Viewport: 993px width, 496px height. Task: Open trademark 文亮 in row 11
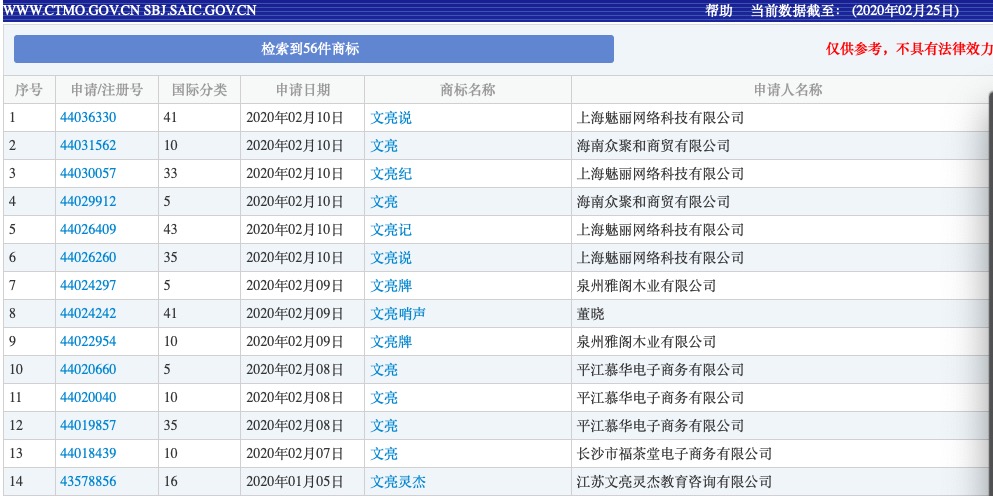click(x=384, y=398)
